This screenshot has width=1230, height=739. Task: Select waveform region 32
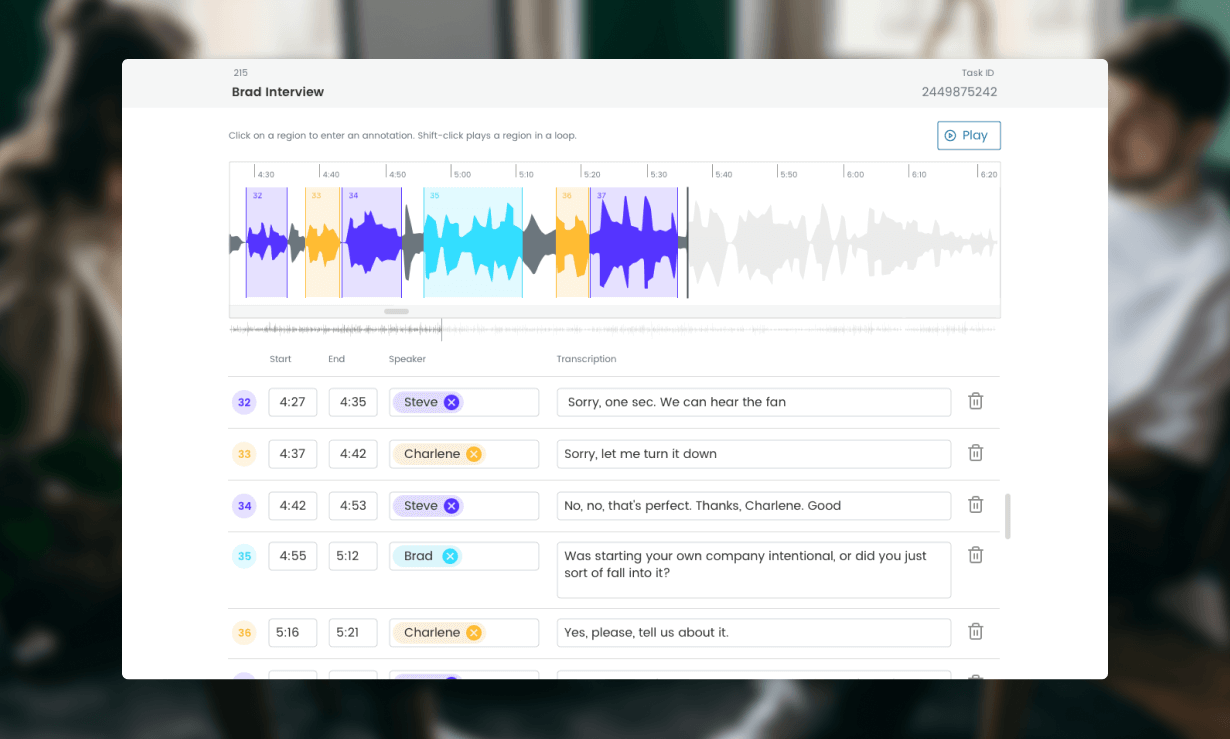coord(267,242)
